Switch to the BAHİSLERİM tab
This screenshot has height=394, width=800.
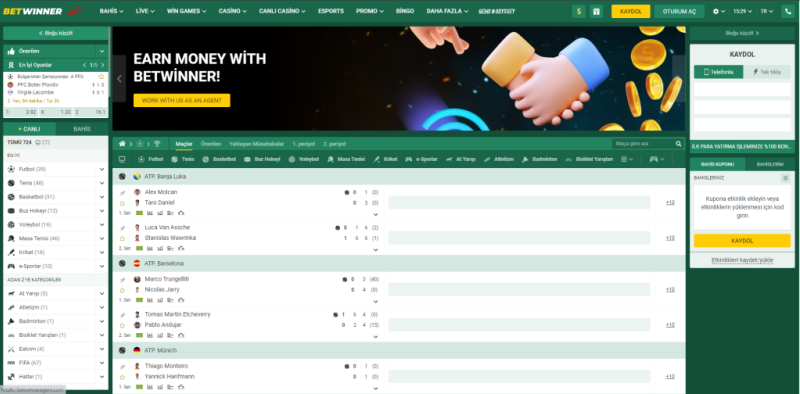pos(770,164)
